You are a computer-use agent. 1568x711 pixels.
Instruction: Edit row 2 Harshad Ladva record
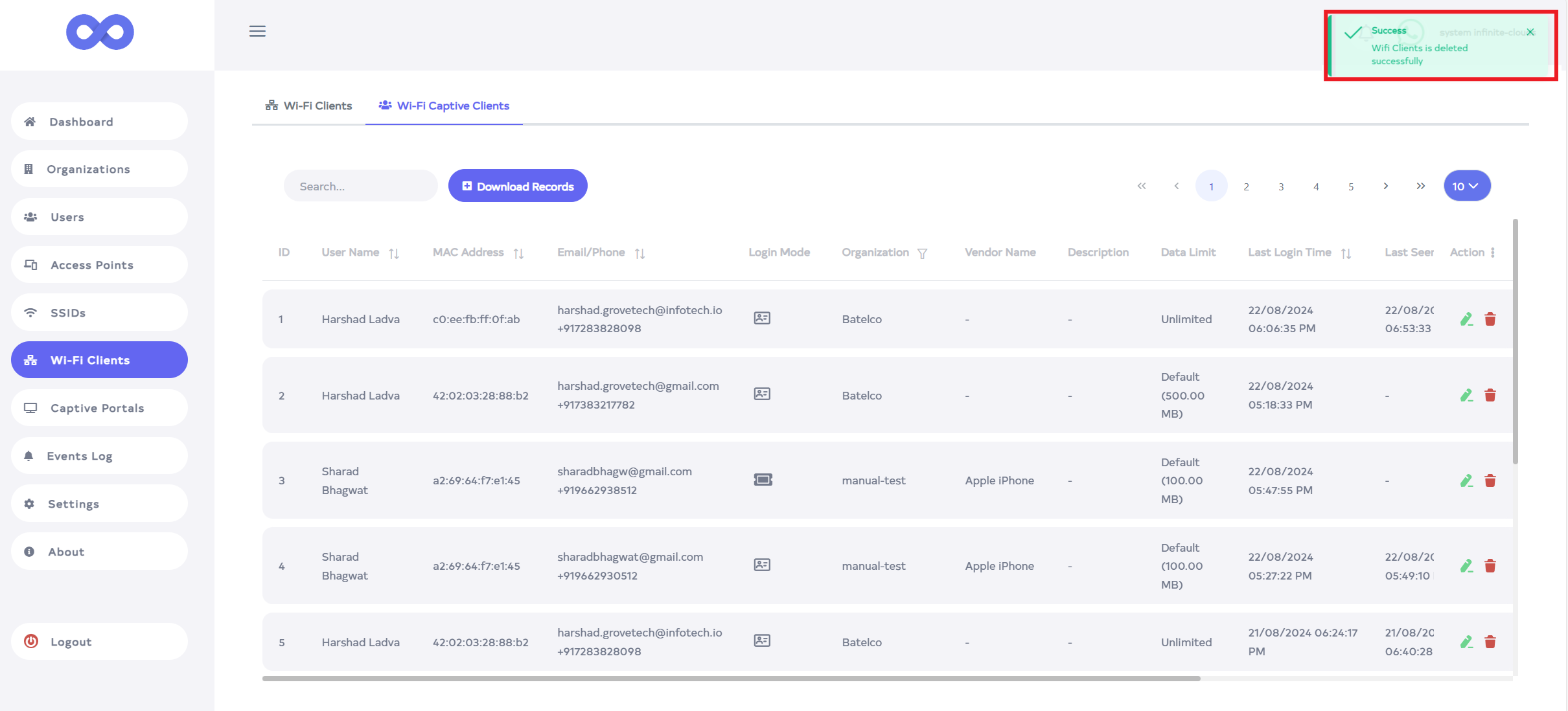click(1466, 395)
